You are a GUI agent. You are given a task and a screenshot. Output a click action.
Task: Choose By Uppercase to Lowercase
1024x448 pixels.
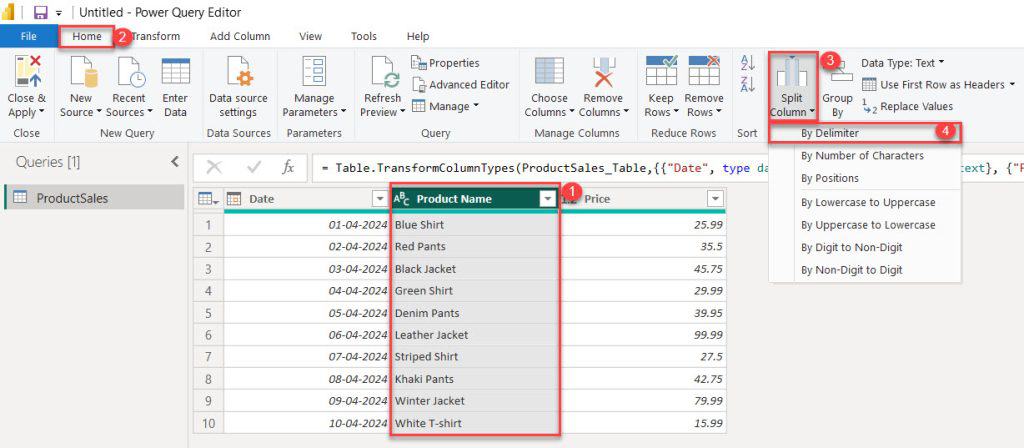pos(865,225)
